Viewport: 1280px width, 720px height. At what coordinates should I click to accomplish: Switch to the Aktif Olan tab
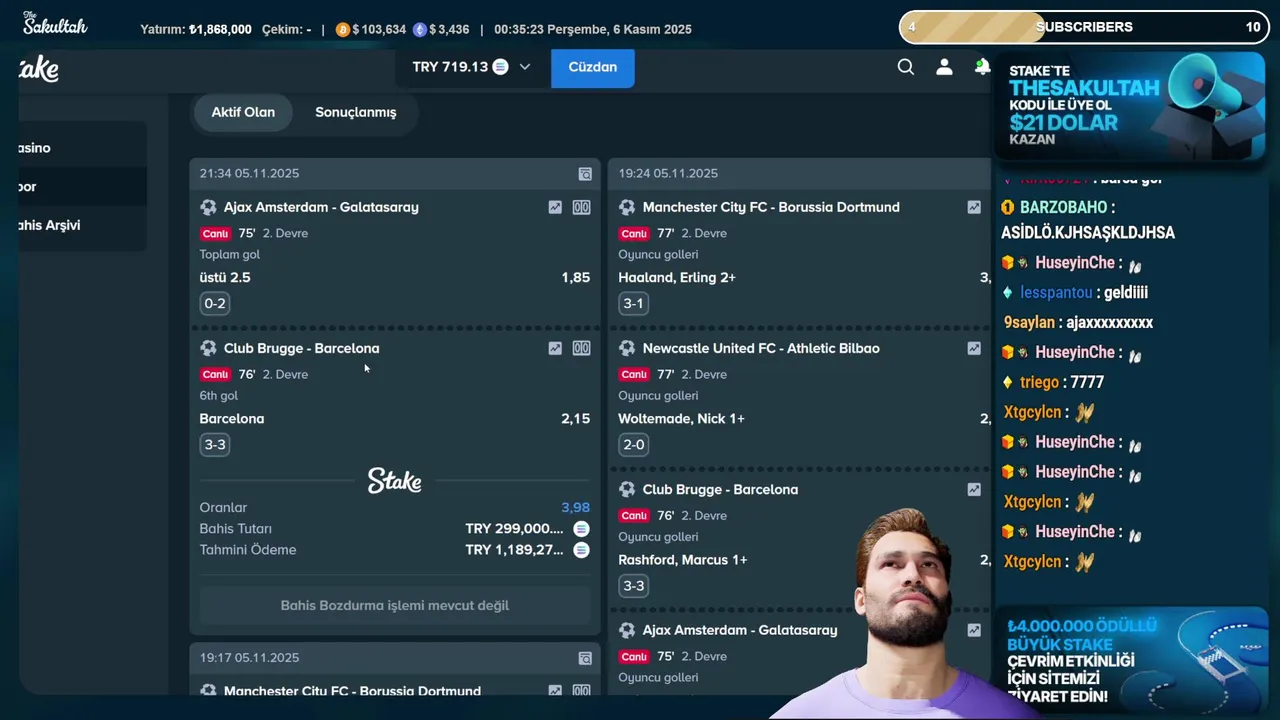pyautogui.click(x=243, y=112)
